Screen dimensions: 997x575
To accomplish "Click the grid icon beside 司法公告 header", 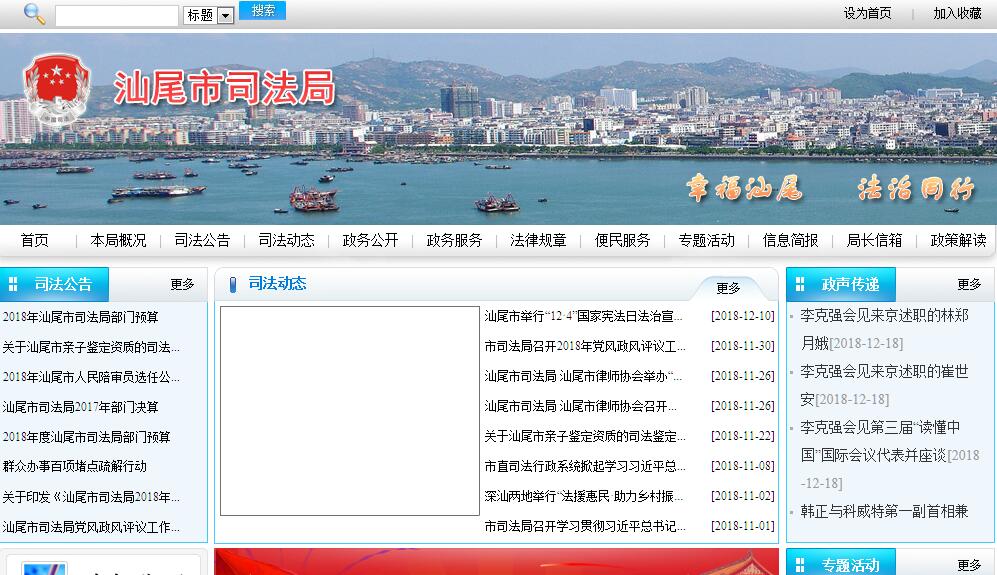I will pyautogui.click(x=14, y=284).
